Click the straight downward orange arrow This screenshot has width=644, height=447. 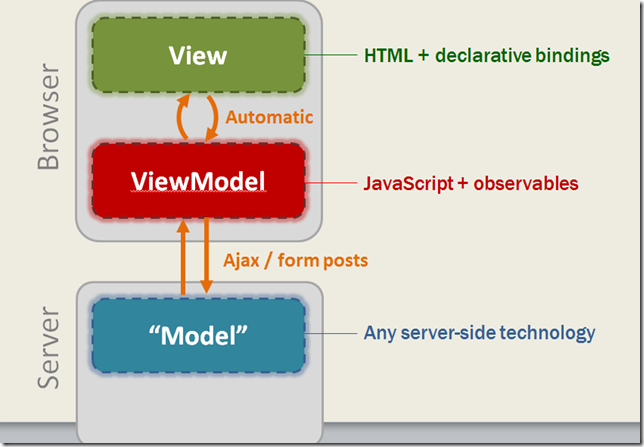[x=206, y=256]
